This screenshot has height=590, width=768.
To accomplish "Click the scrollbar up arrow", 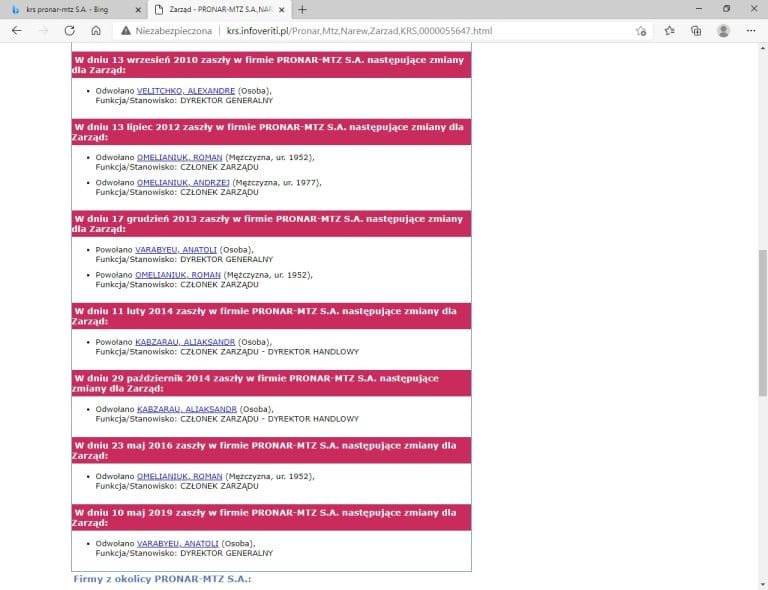I will click(763, 48).
